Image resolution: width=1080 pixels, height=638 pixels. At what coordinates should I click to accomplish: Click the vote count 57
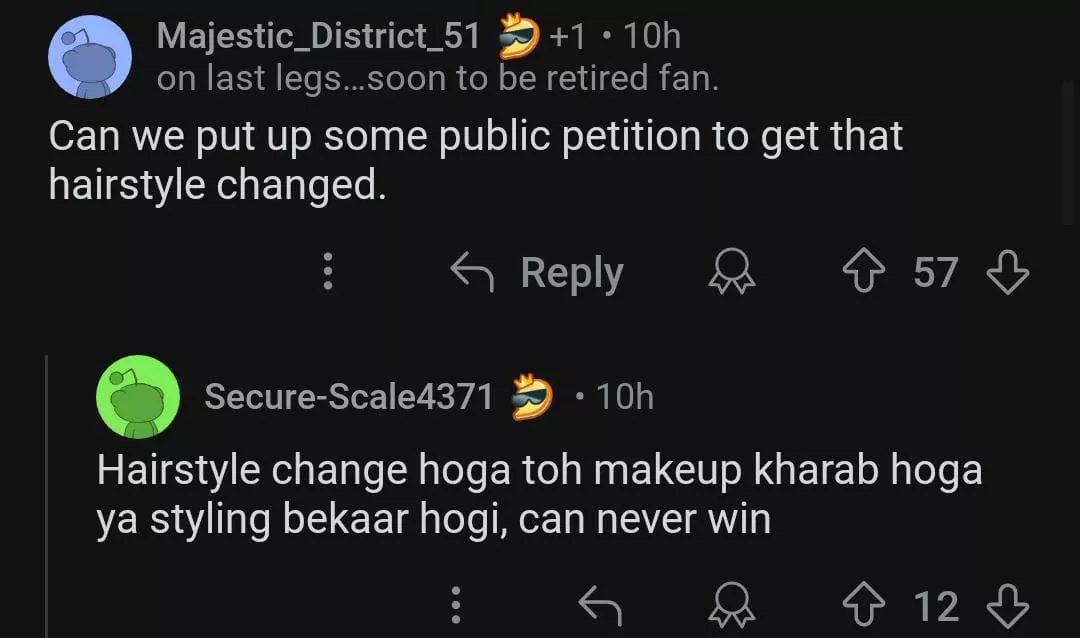pos(936,272)
